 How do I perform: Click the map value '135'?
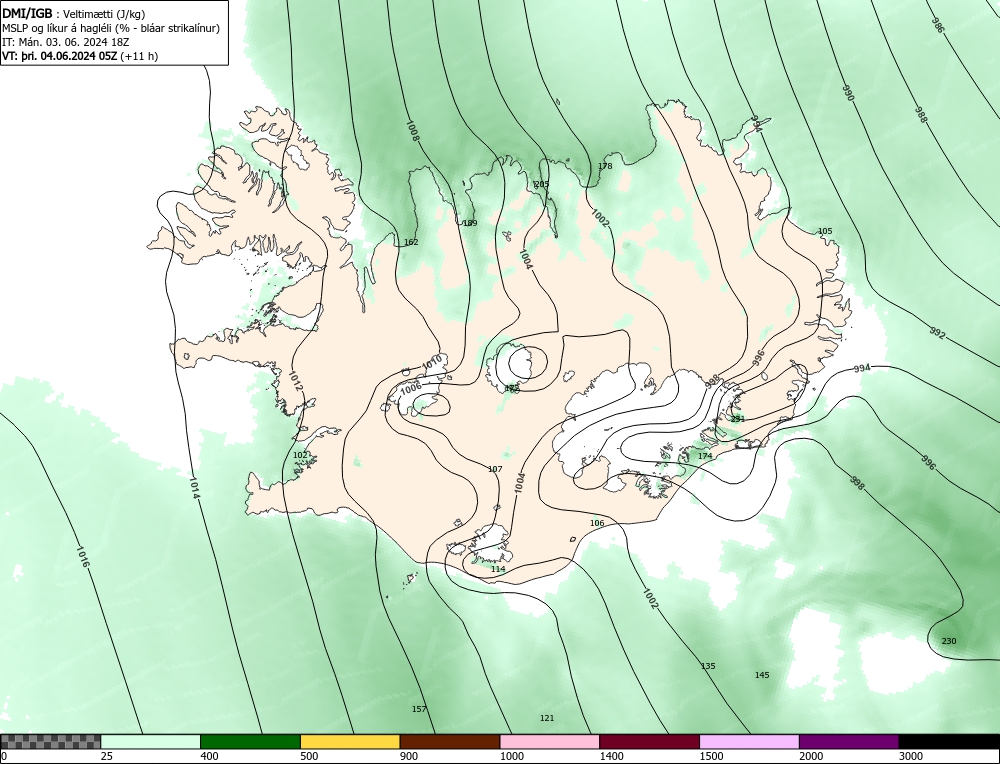pos(708,666)
